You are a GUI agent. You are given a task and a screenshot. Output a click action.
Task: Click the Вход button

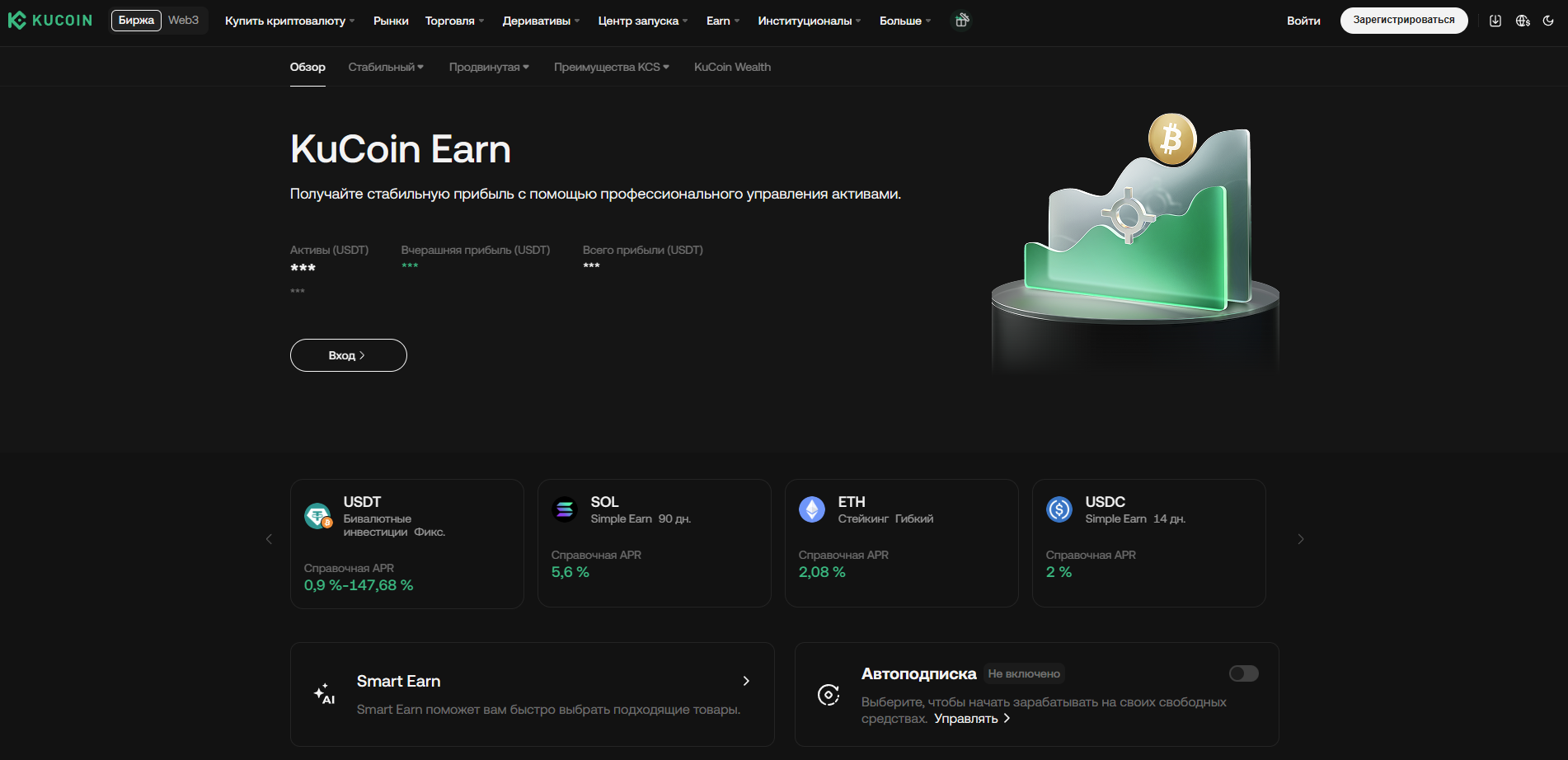tap(349, 355)
